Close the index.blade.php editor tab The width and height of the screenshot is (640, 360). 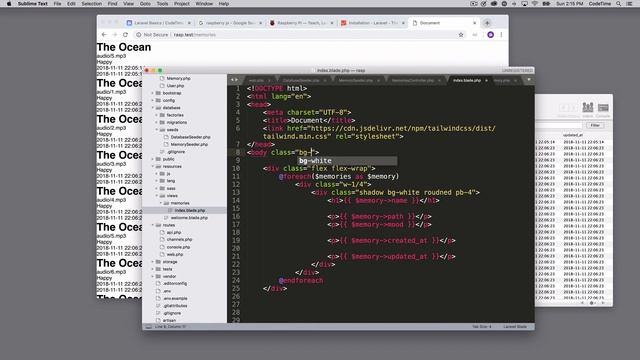[486, 80]
